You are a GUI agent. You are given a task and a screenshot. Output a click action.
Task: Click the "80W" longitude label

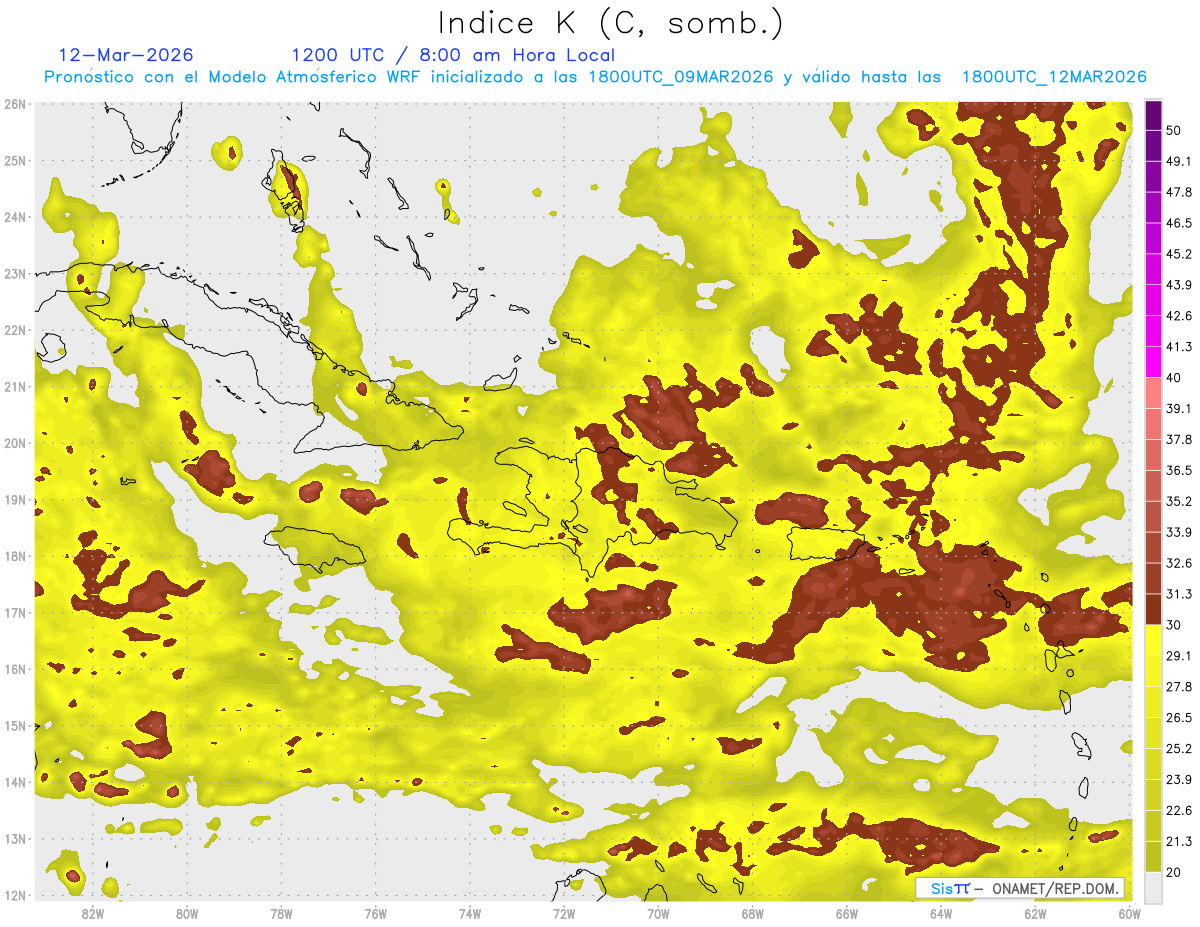(186, 913)
